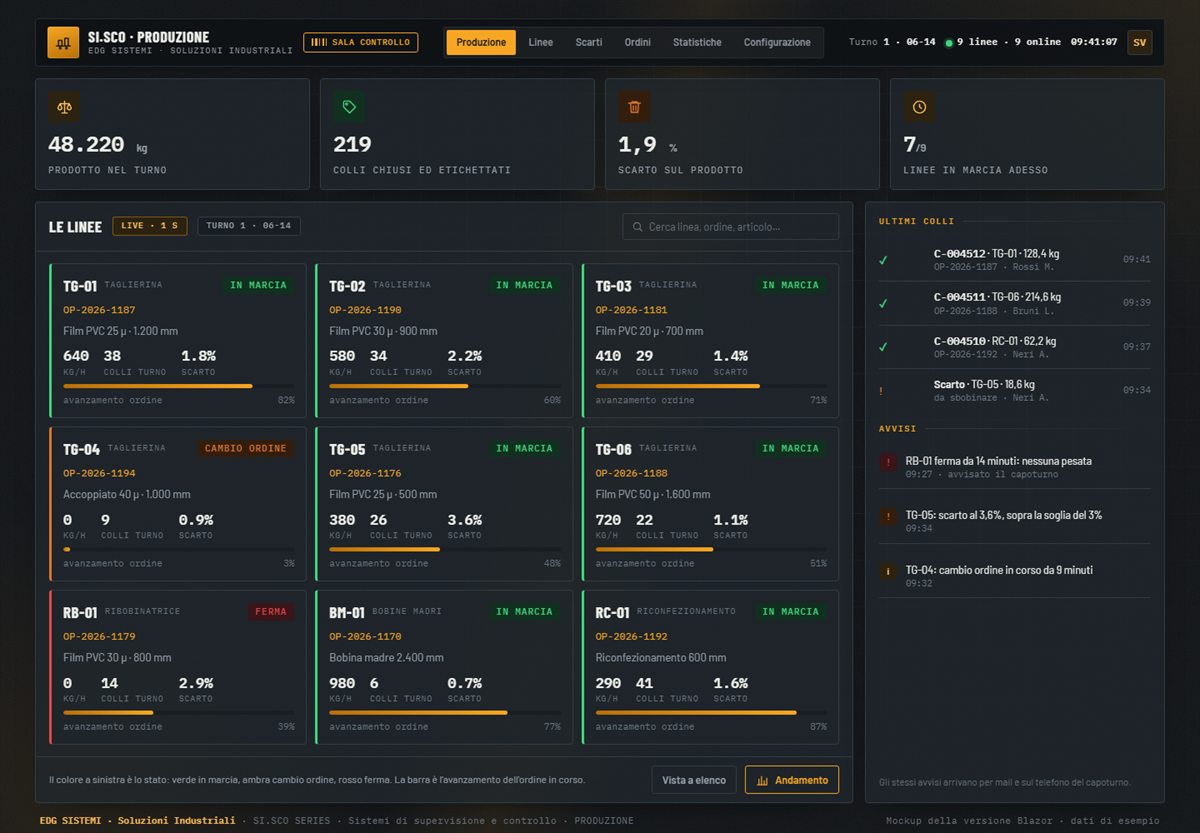Click the Cambio Ordine badge on TG-04
This screenshot has height=833, width=1200.
click(x=246, y=449)
